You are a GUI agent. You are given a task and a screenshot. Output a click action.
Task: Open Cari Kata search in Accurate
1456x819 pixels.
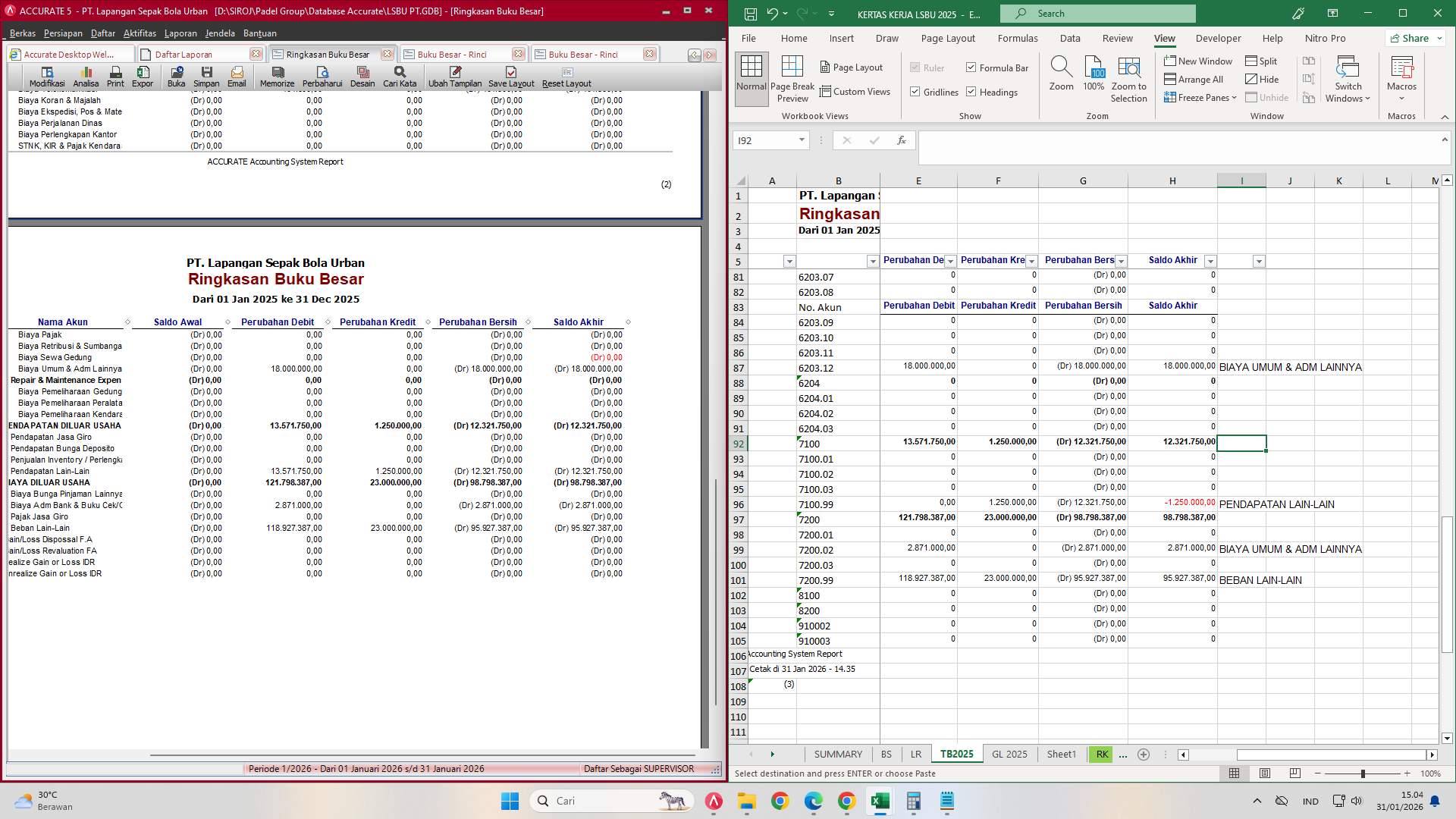(x=400, y=75)
